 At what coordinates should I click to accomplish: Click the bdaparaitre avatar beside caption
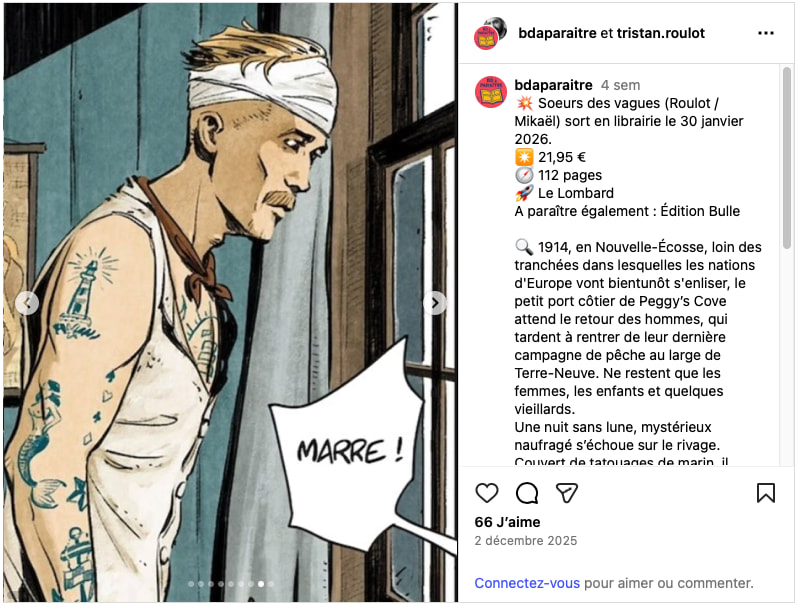point(491,92)
